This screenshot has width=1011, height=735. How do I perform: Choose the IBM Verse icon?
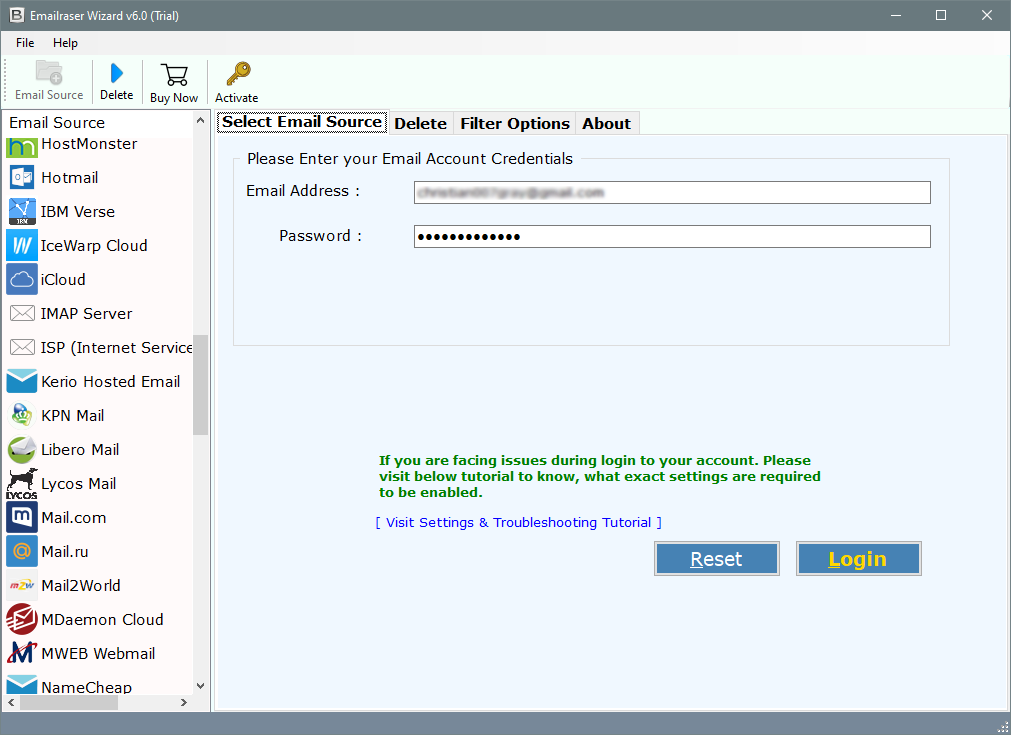22,211
